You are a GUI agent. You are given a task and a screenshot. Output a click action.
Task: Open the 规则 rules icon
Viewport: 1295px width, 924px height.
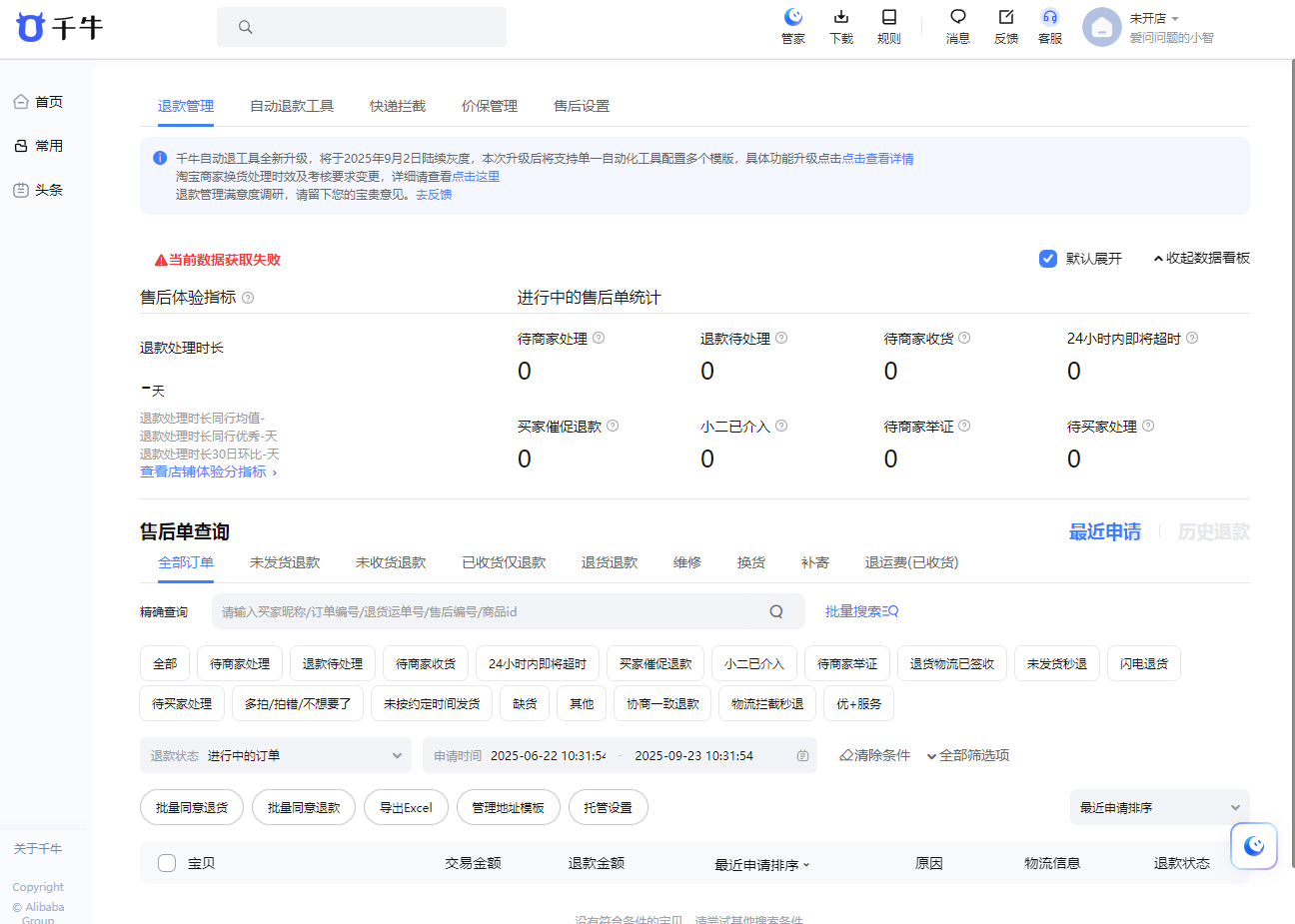[x=888, y=17]
